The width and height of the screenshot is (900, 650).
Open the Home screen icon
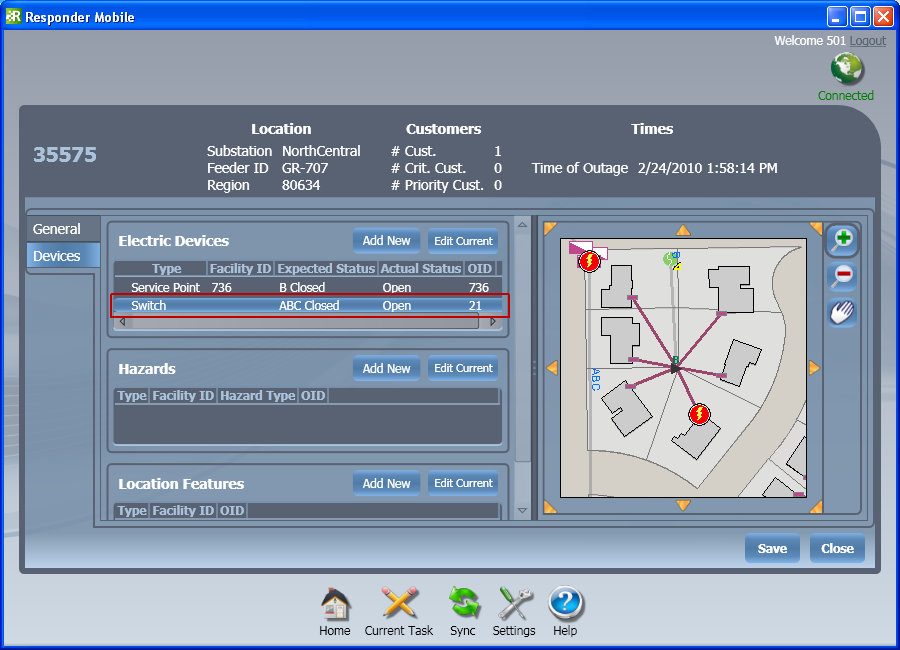[334, 604]
